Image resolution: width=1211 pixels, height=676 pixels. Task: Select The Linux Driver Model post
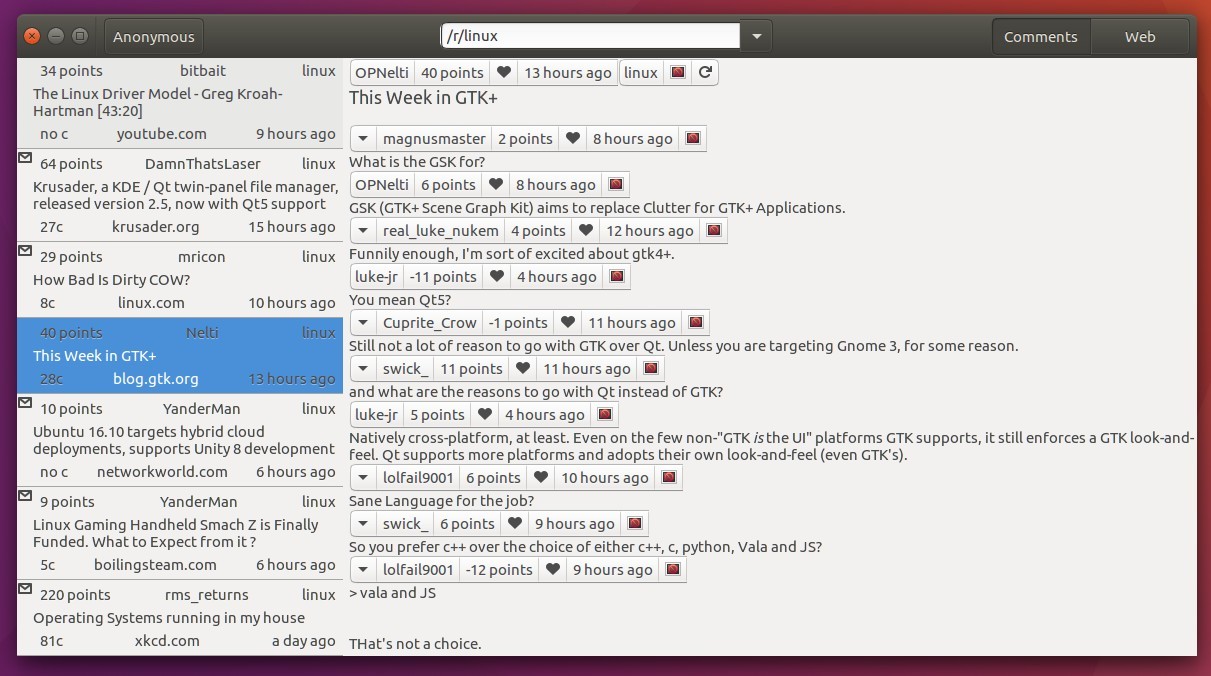tap(180, 102)
